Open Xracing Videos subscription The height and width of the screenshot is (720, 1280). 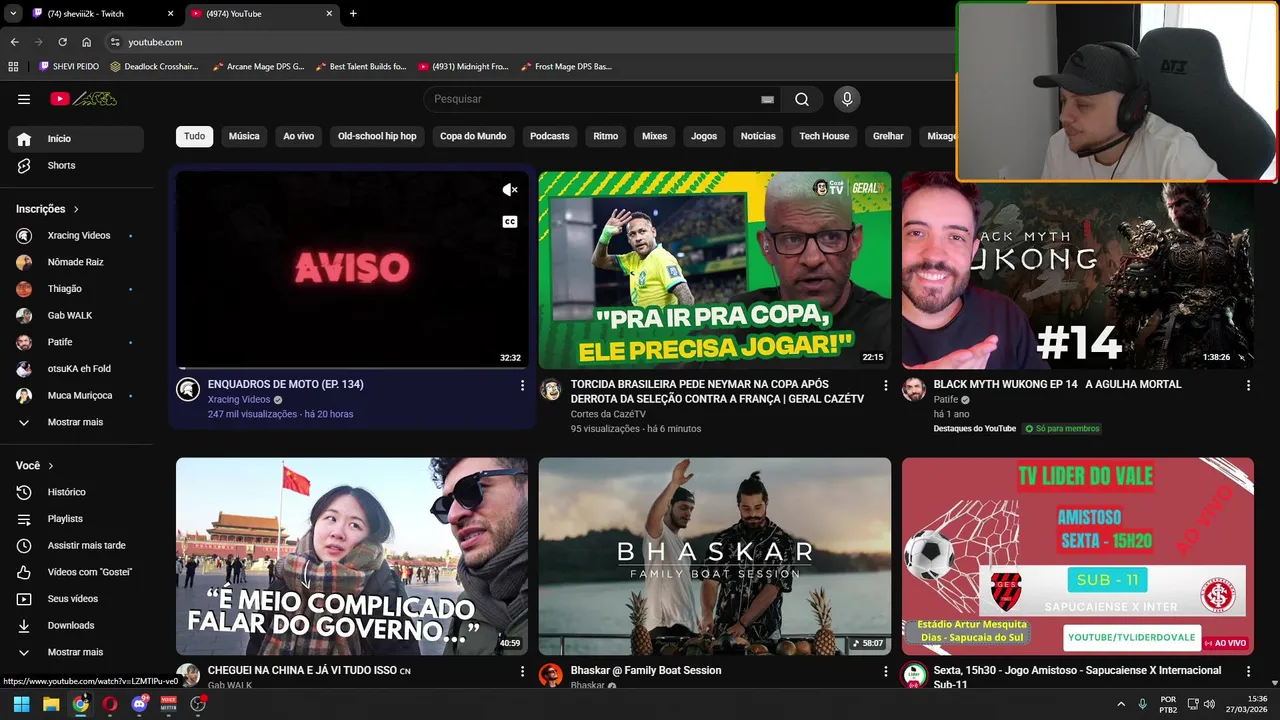click(x=76, y=236)
